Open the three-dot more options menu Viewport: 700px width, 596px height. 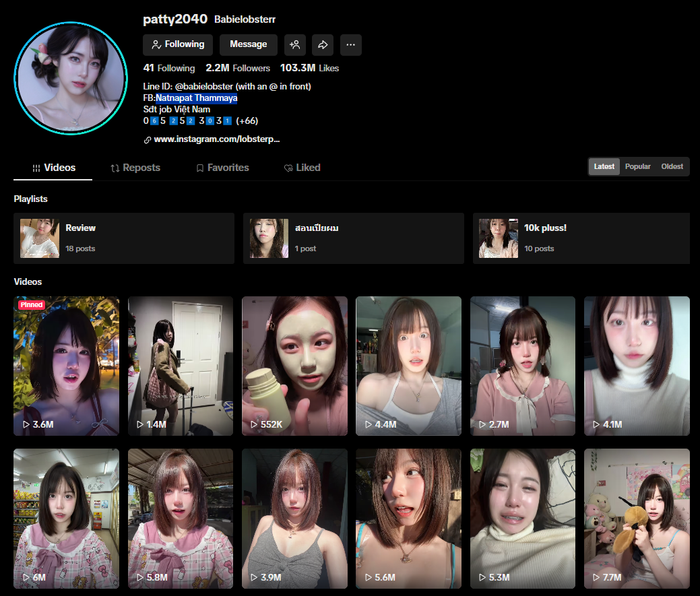[351, 45]
